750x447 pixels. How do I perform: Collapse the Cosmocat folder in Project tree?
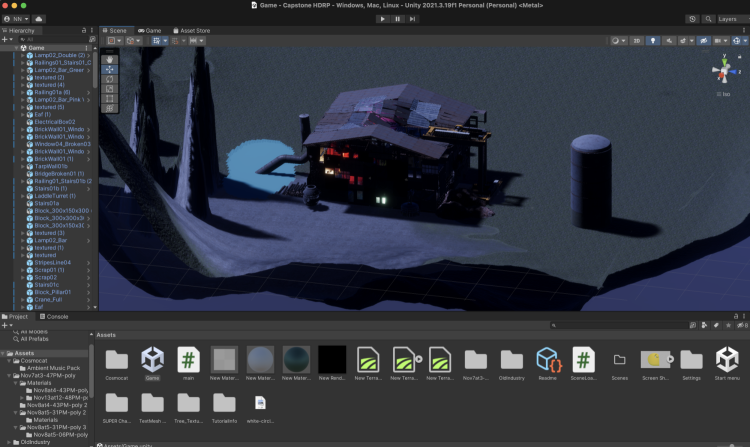[x=9, y=360]
